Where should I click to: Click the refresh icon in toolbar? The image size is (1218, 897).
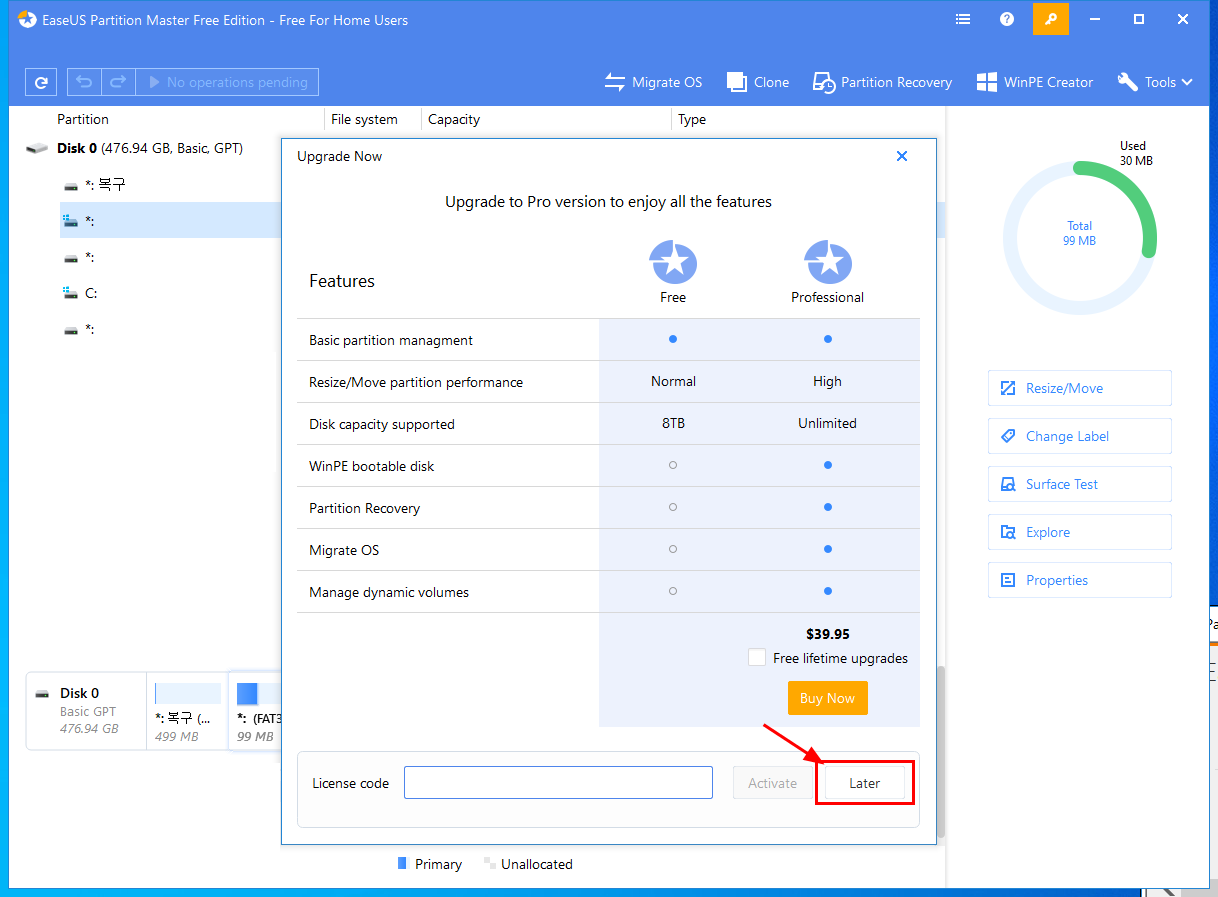tap(40, 82)
